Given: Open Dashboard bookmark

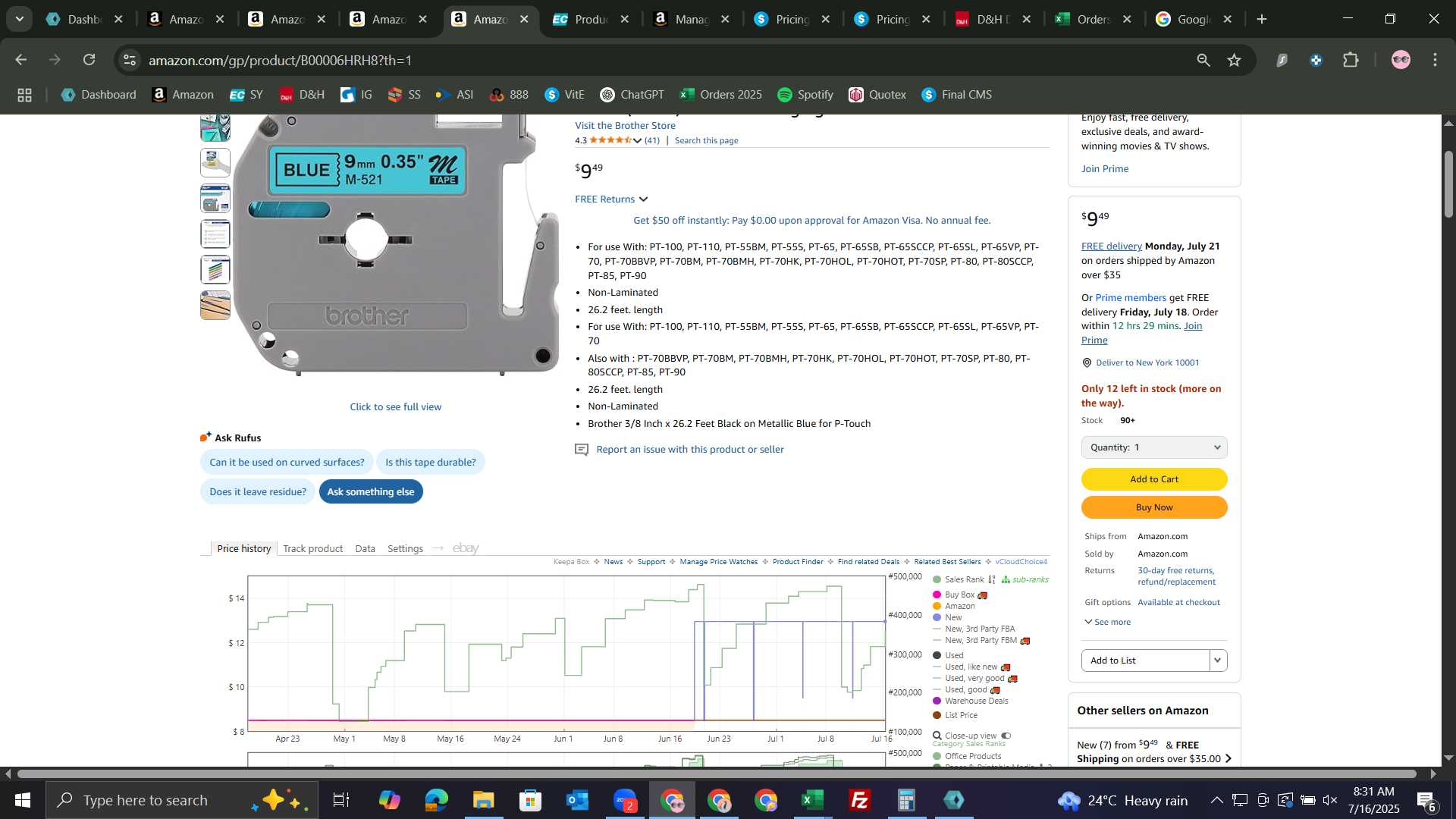Looking at the screenshot, I should coord(99,95).
